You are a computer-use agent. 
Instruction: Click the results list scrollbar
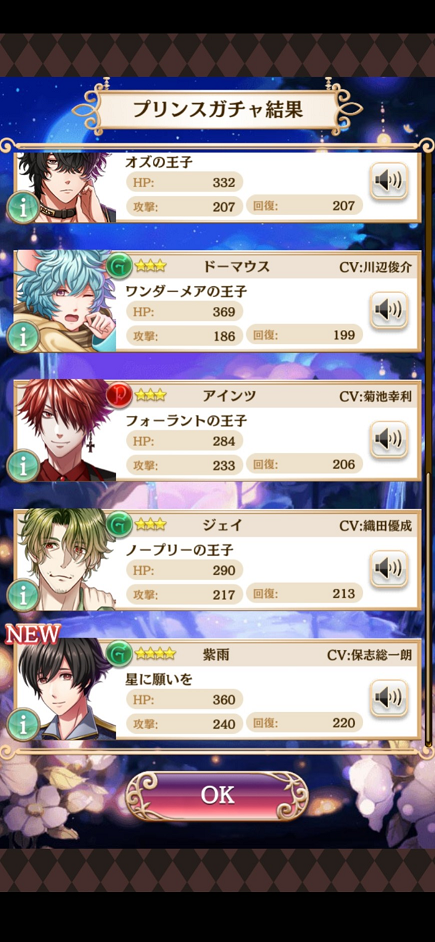click(428, 608)
